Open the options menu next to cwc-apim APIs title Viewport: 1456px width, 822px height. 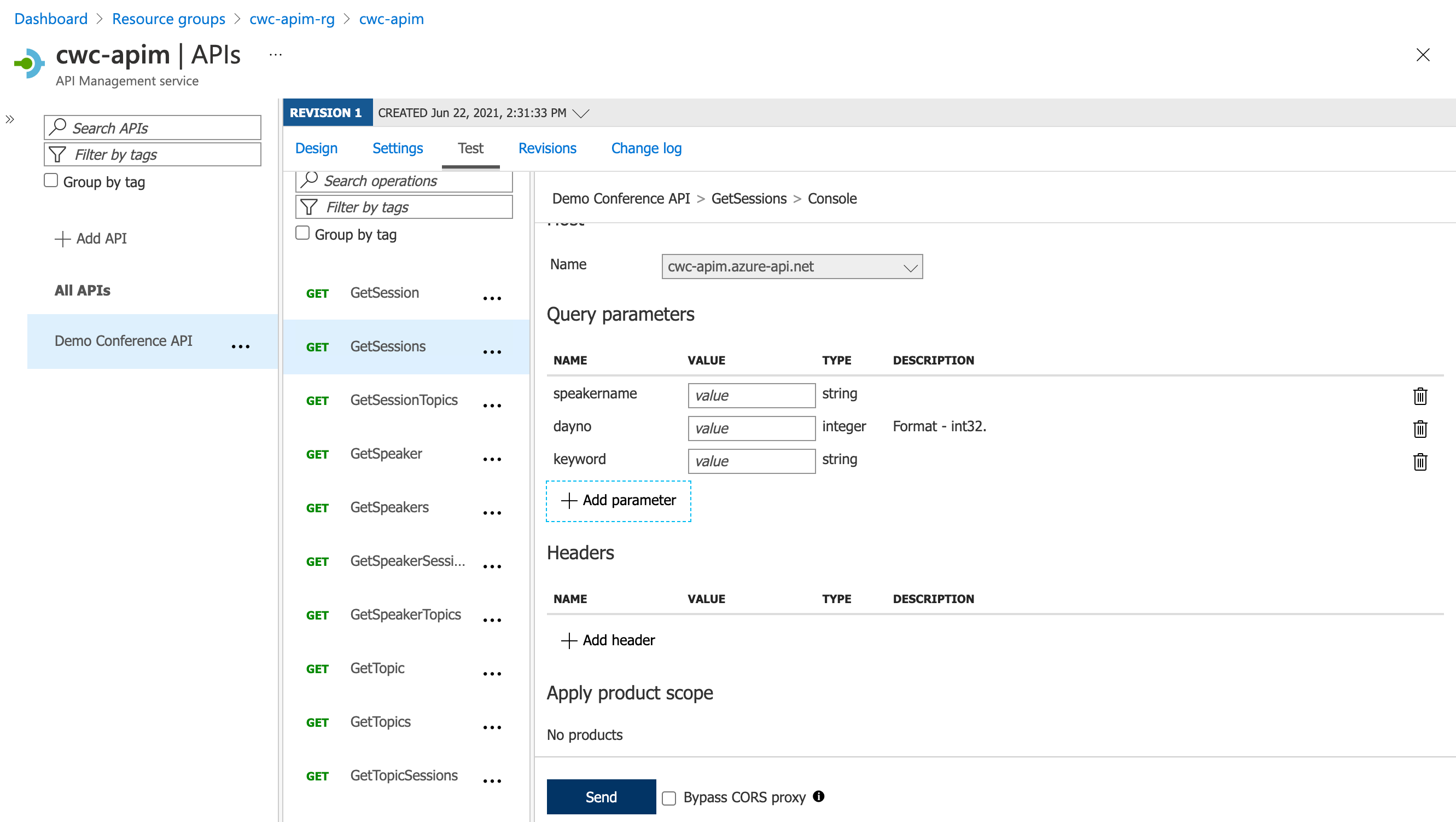coord(275,54)
